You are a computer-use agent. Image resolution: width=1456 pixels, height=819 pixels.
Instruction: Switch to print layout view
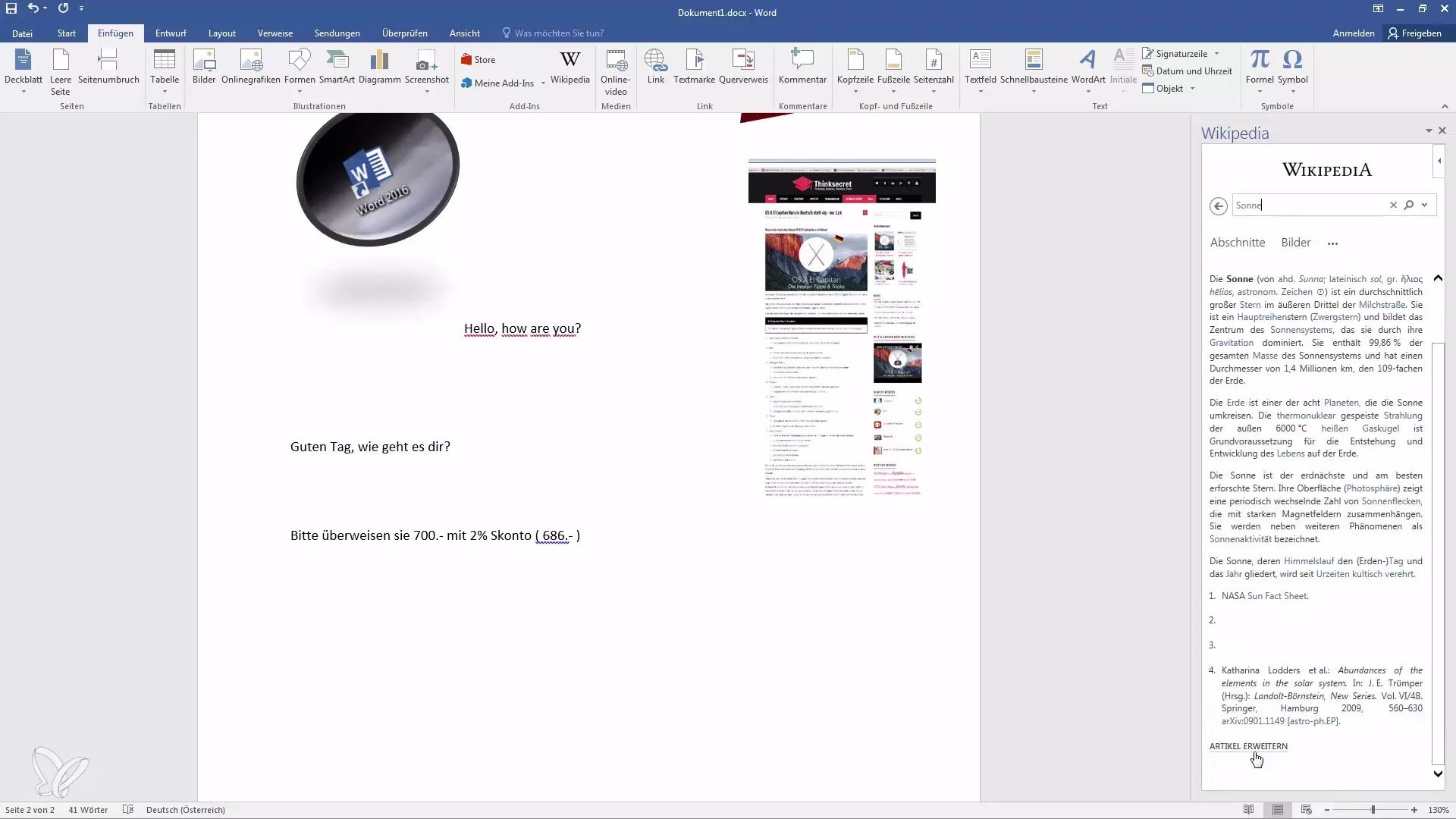pyautogui.click(x=1278, y=810)
